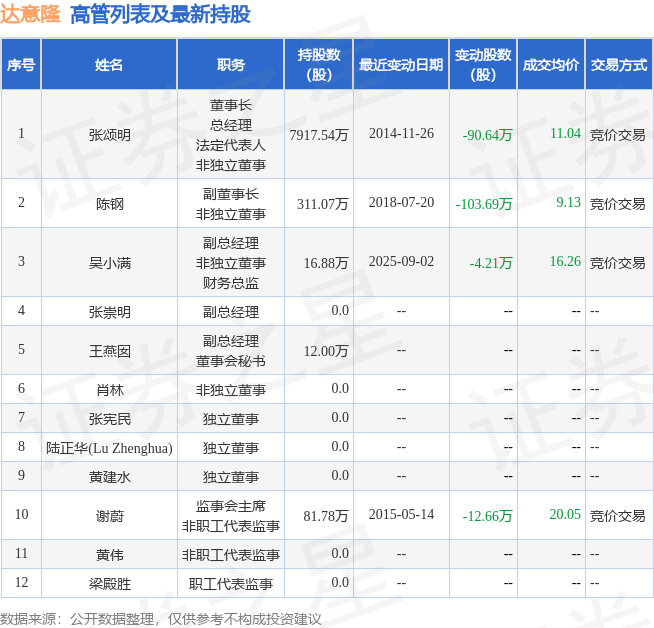
Task: Select the name 张宪民
Action: click(110, 419)
